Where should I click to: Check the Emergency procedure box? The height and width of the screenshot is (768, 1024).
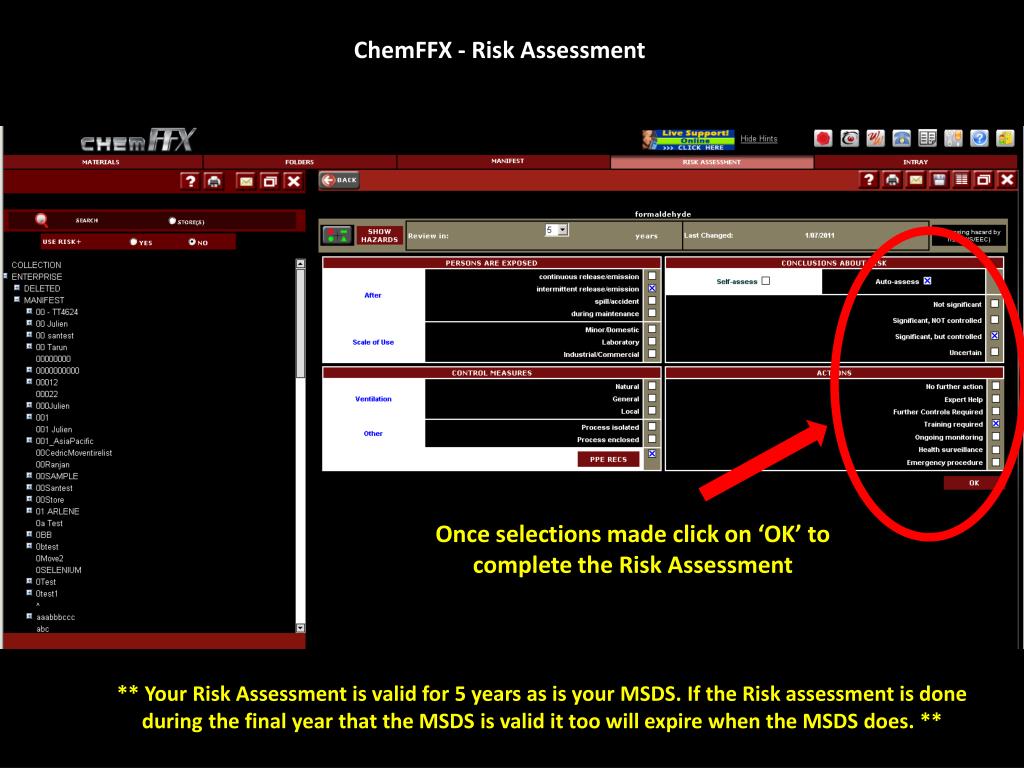click(995, 462)
